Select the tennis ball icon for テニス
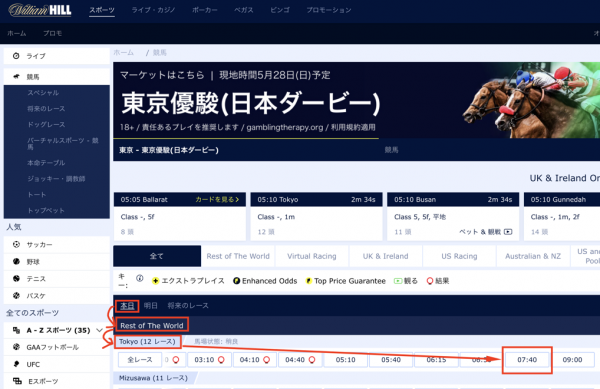The height and width of the screenshot is (389, 600). (x=16, y=278)
